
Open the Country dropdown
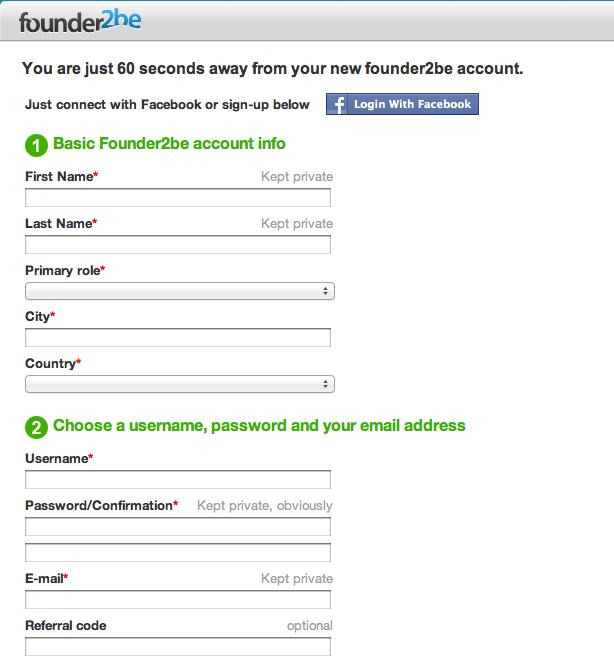pos(180,384)
